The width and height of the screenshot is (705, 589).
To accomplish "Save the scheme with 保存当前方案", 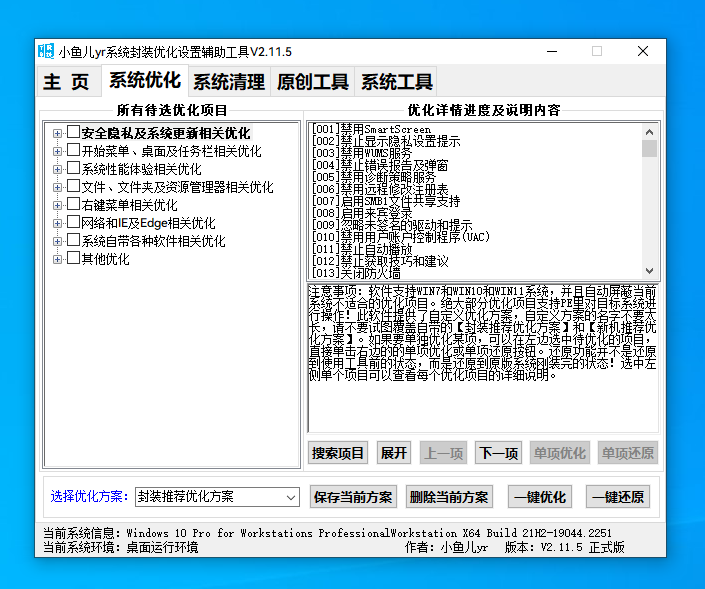I will point(353,497).
